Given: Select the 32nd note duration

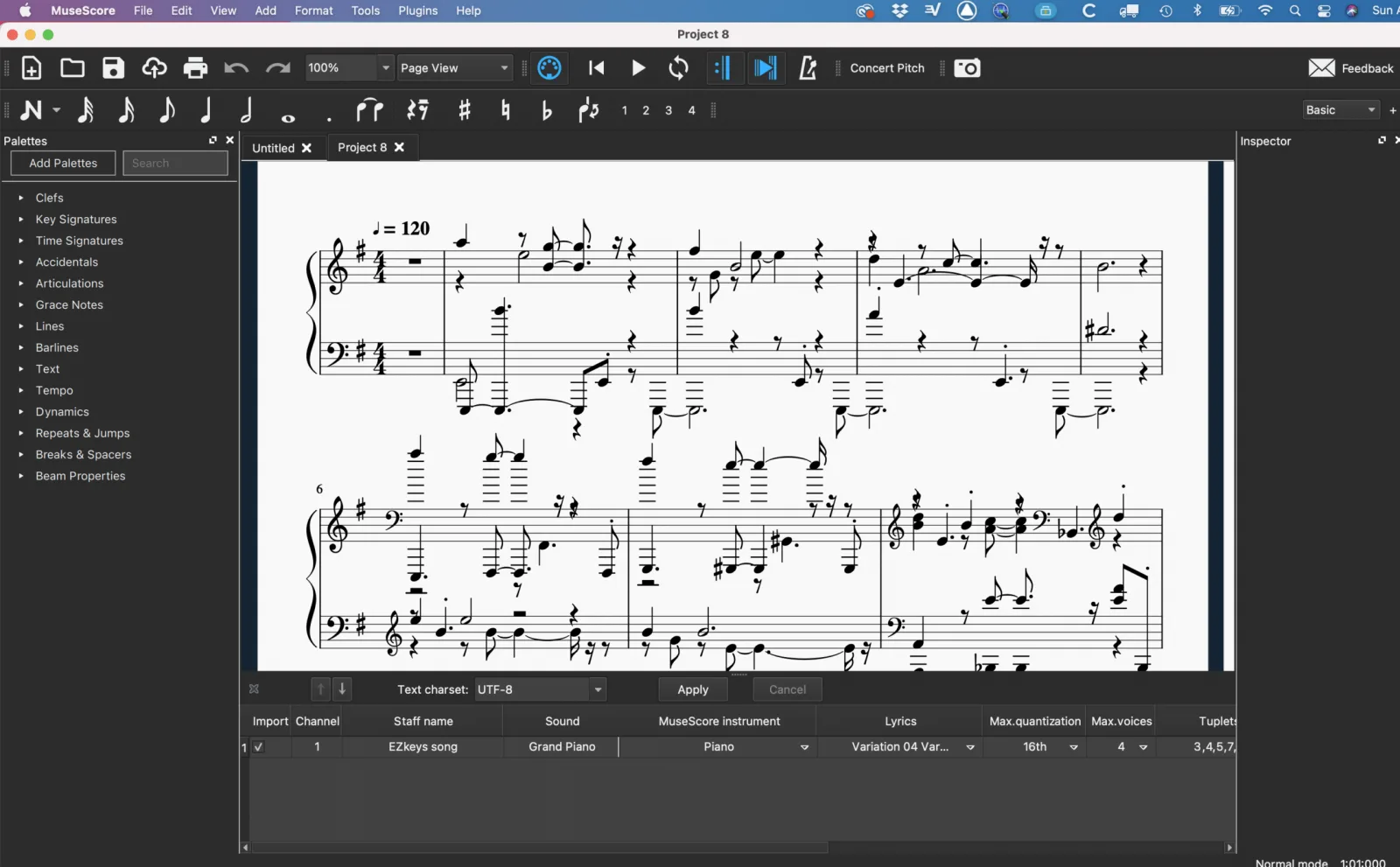Looking at the screenshot, I should [x=86, y=110].
